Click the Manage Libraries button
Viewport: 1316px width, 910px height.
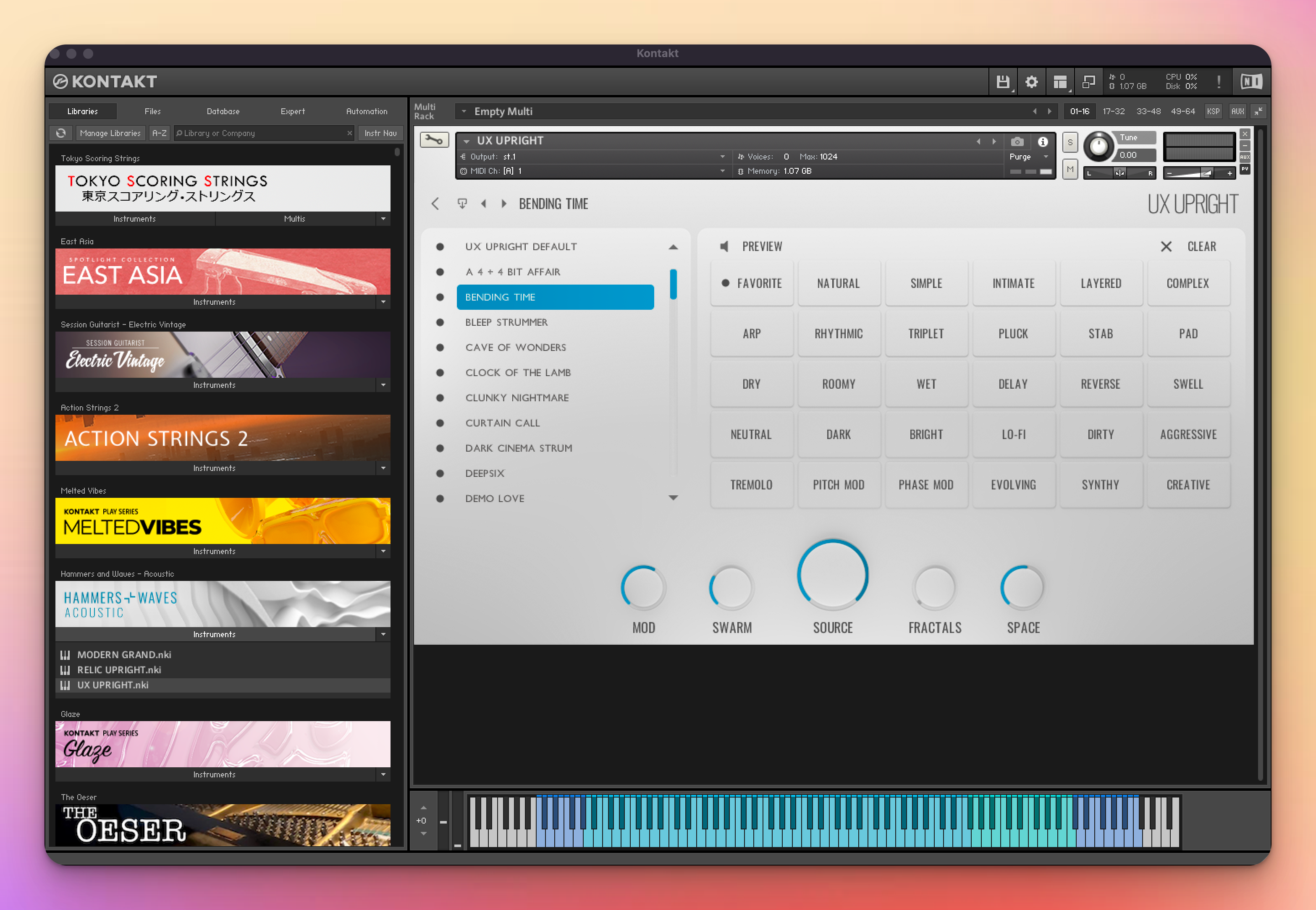point(110,133)
